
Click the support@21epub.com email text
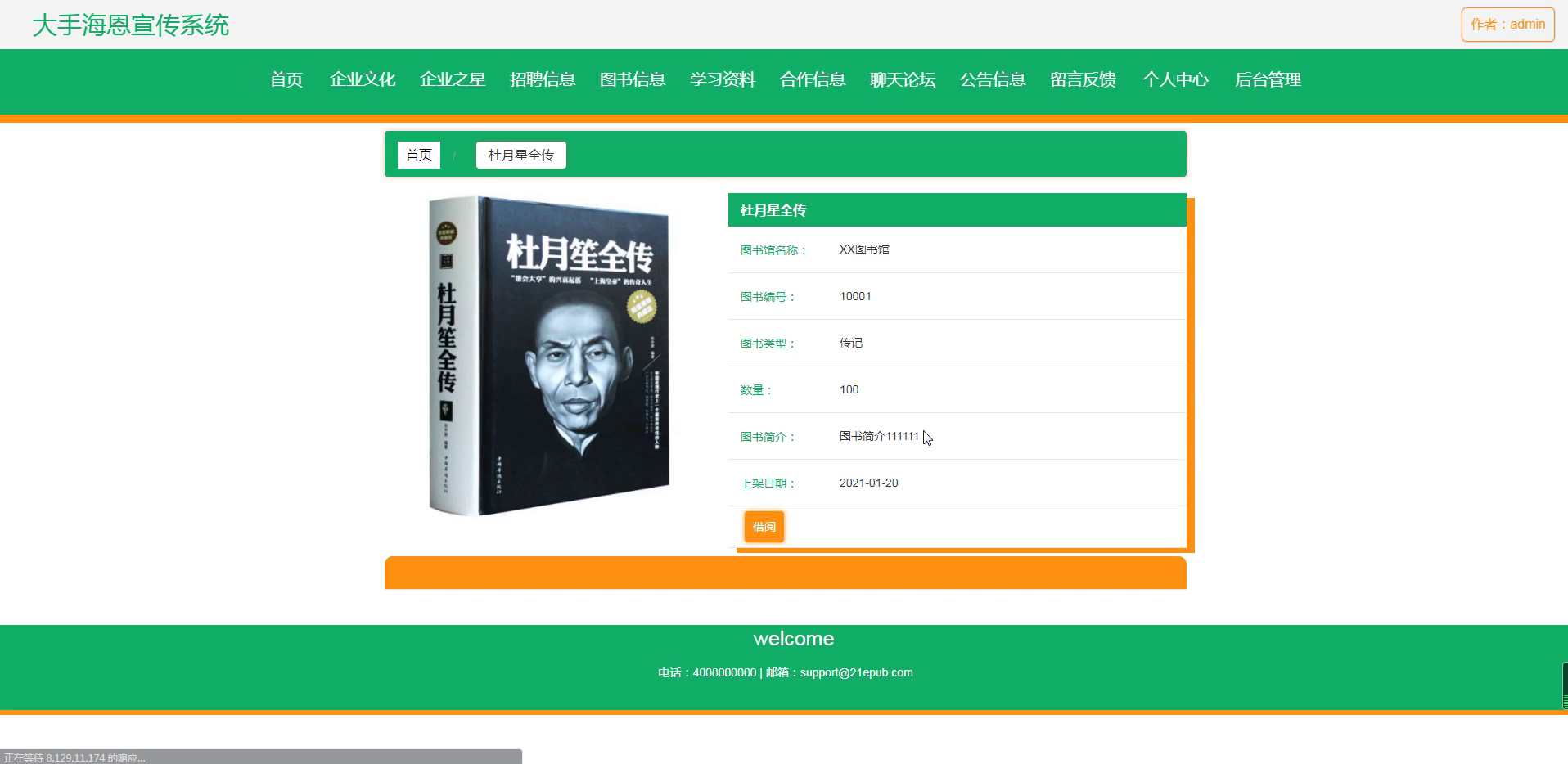(856, 672)
